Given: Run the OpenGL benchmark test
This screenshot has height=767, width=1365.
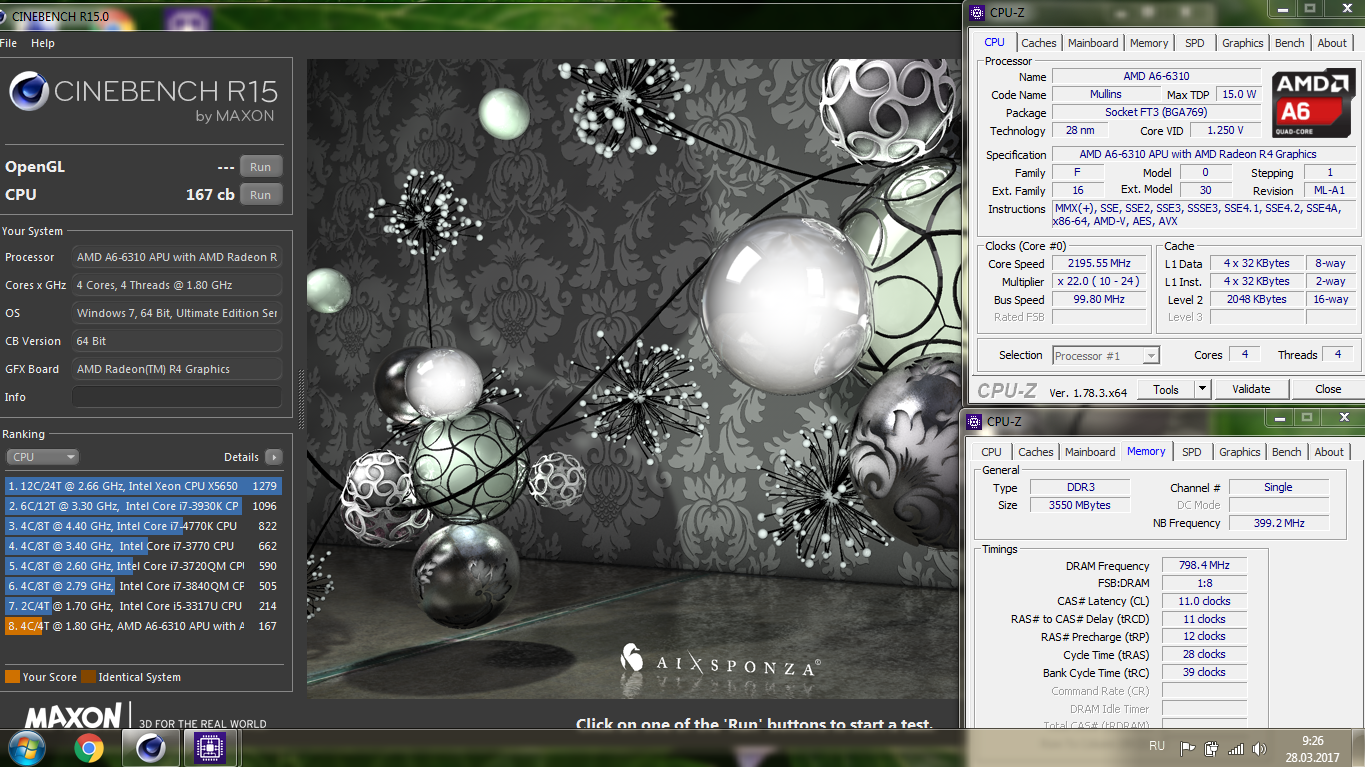Looking at the screenshot, I should (260, 167).
